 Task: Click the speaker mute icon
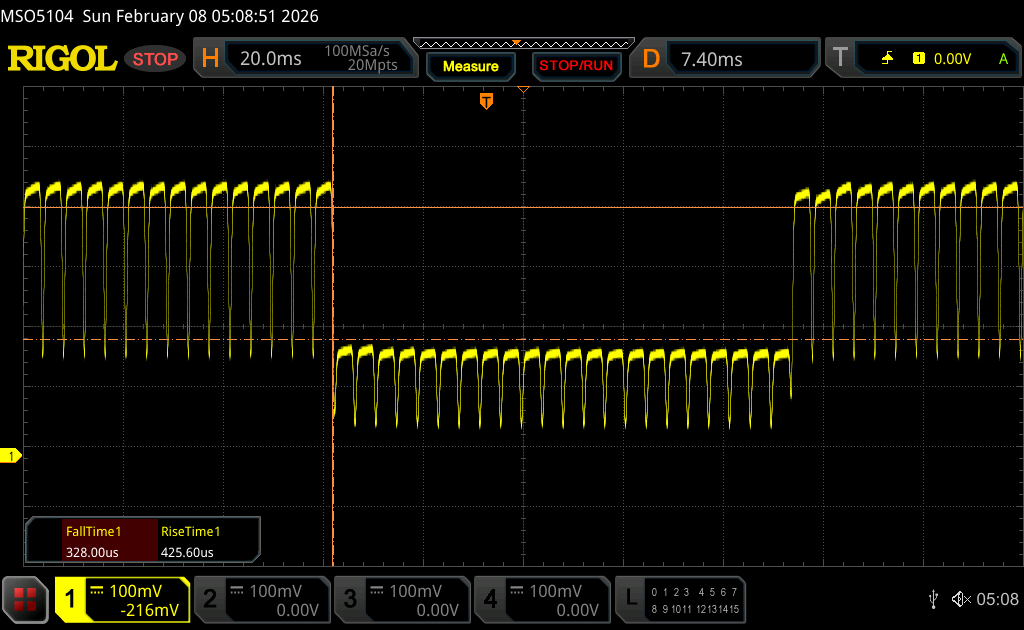tap(960, 599)
